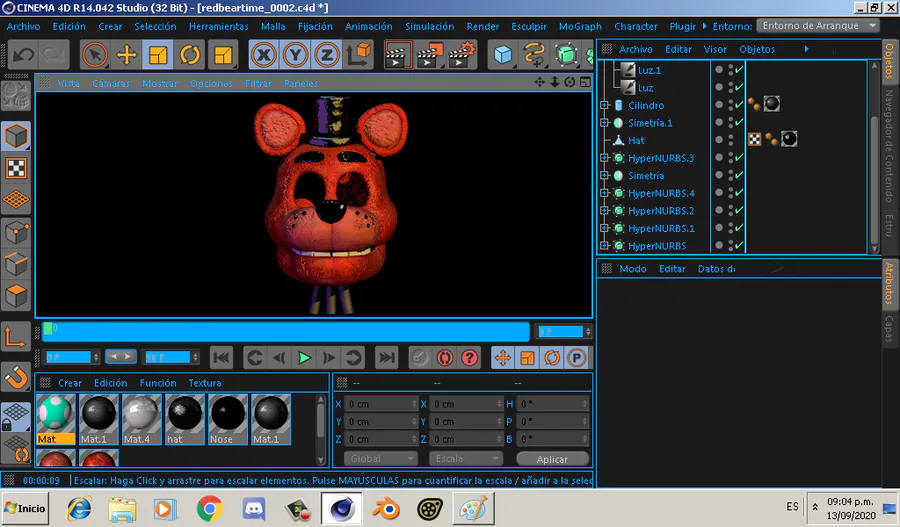900x527 pixels.
Task: Select the green Mat material swatch
Action: [56, 419]
